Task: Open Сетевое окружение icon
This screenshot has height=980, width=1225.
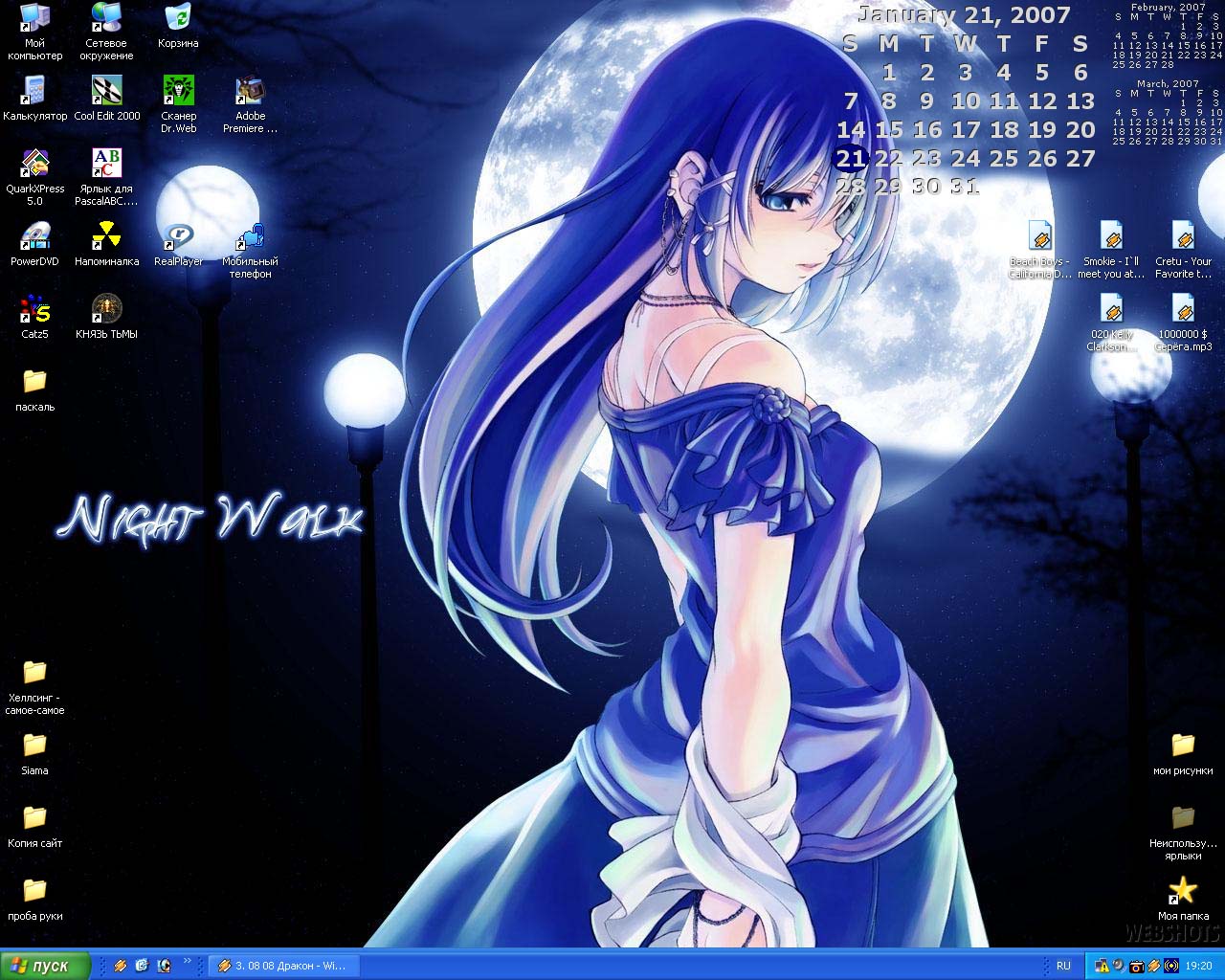Action: (106, 32)
